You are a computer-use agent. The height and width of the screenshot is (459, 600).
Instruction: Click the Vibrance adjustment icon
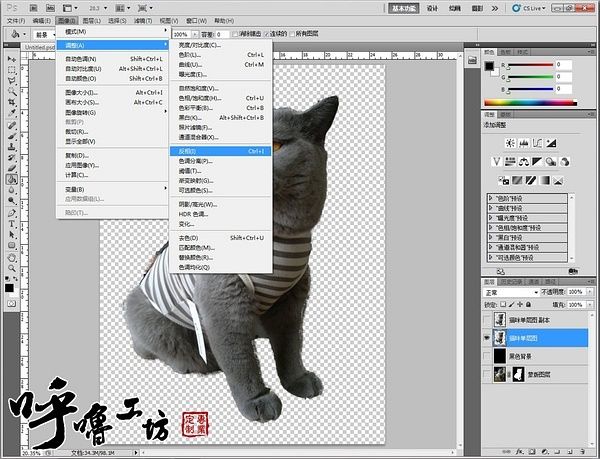pos(496,161)
